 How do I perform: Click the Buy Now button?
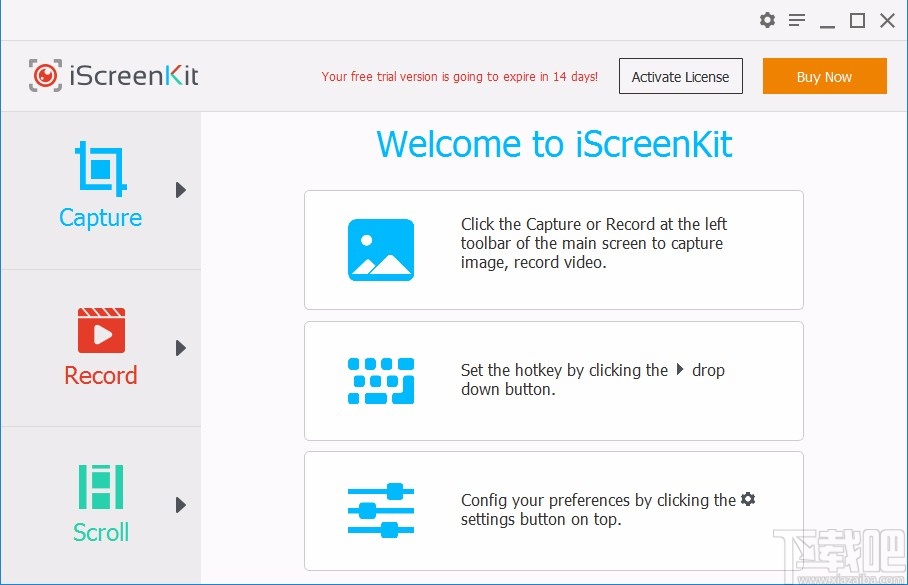(x=825, y=76)
